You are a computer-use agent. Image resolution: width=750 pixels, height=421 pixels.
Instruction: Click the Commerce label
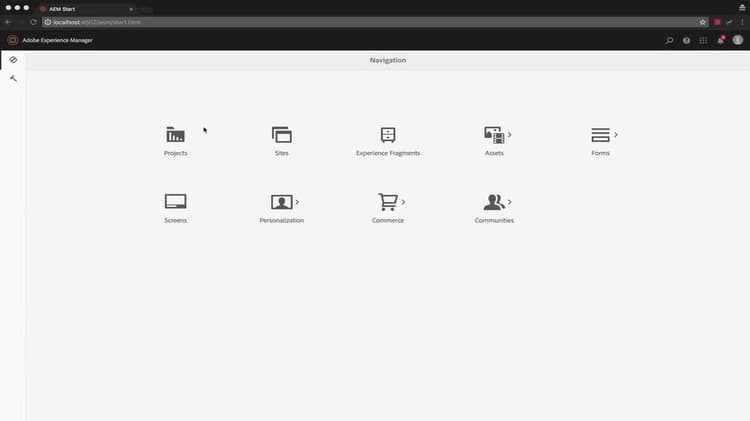(x=388, y=221)
